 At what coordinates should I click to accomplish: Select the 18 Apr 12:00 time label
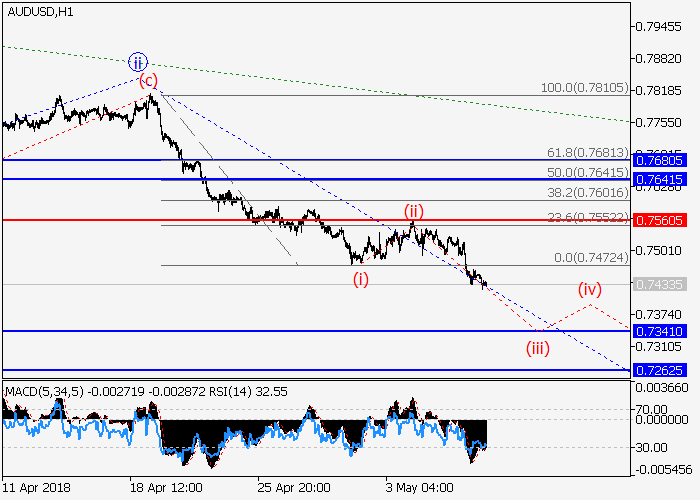pos(166,487)
